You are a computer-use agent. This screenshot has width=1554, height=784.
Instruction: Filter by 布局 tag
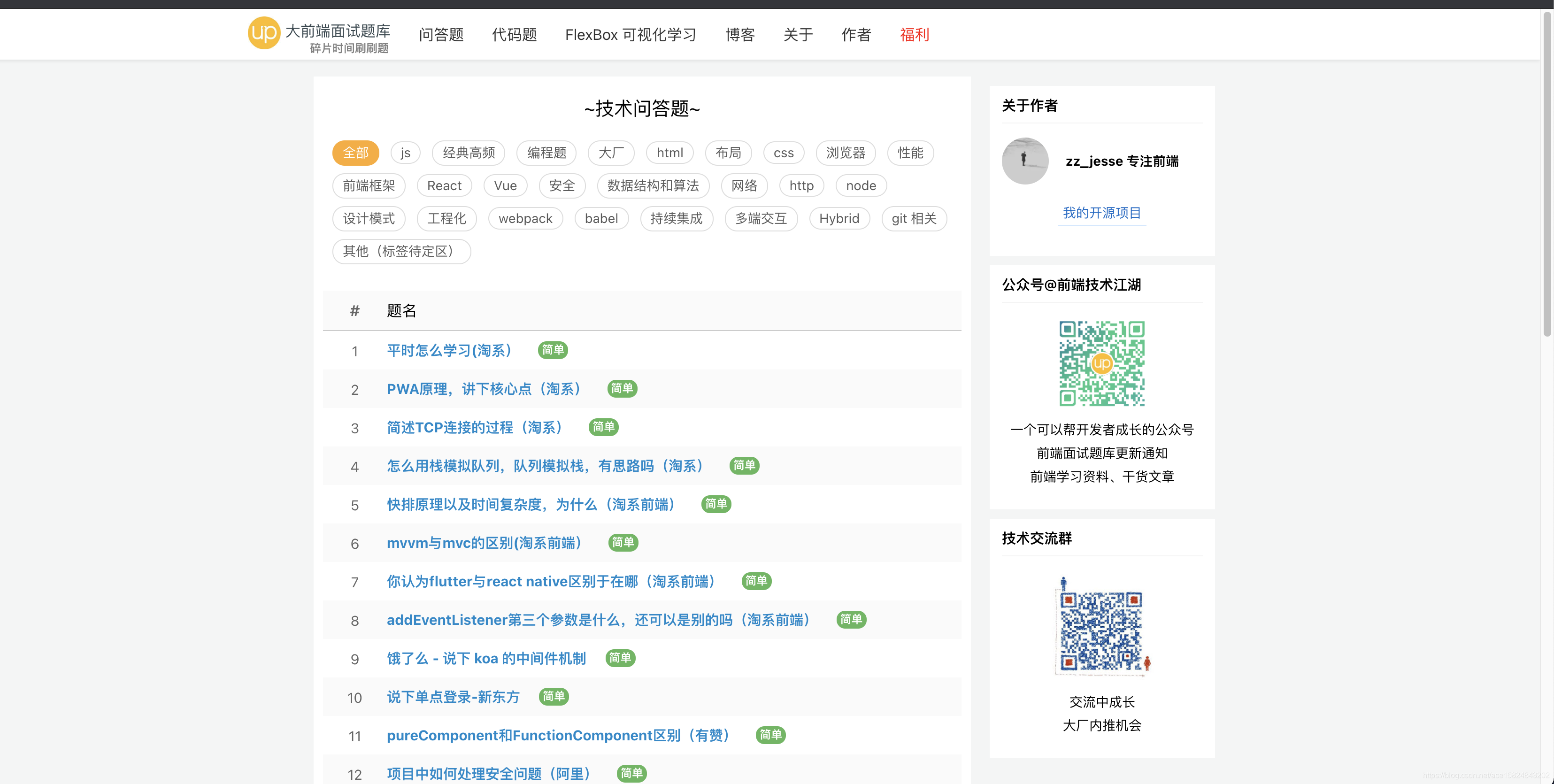tap(728, 153)
